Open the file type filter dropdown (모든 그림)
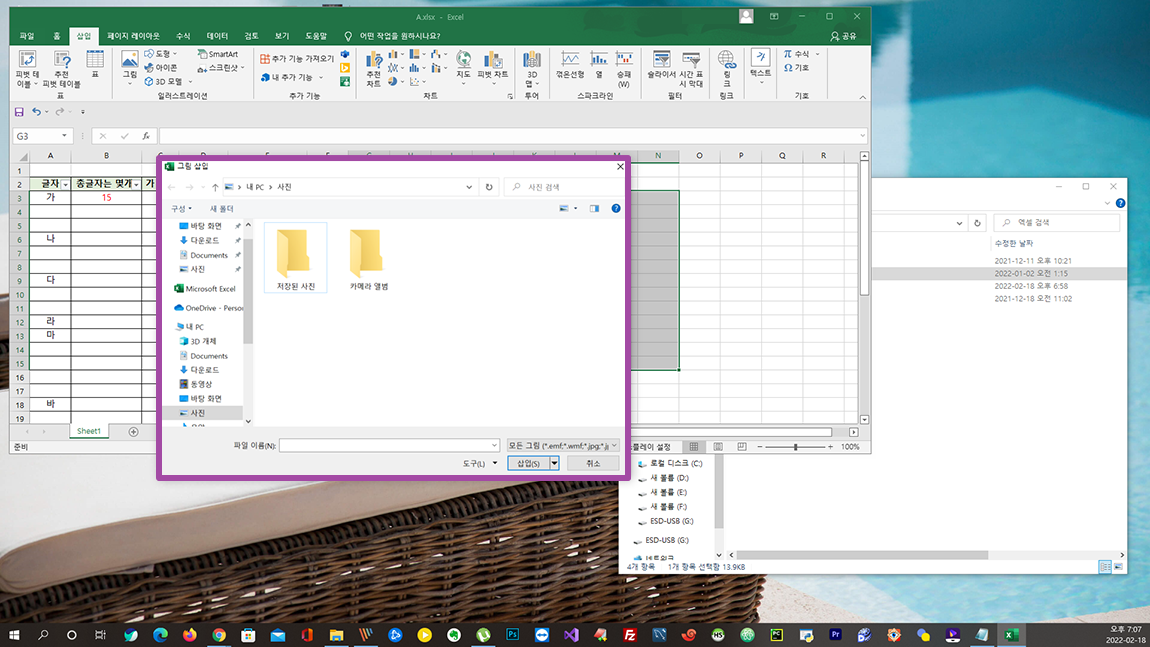Image resolution: width=1150 pixels, height=647 pixels. click(x=563, y=445)
